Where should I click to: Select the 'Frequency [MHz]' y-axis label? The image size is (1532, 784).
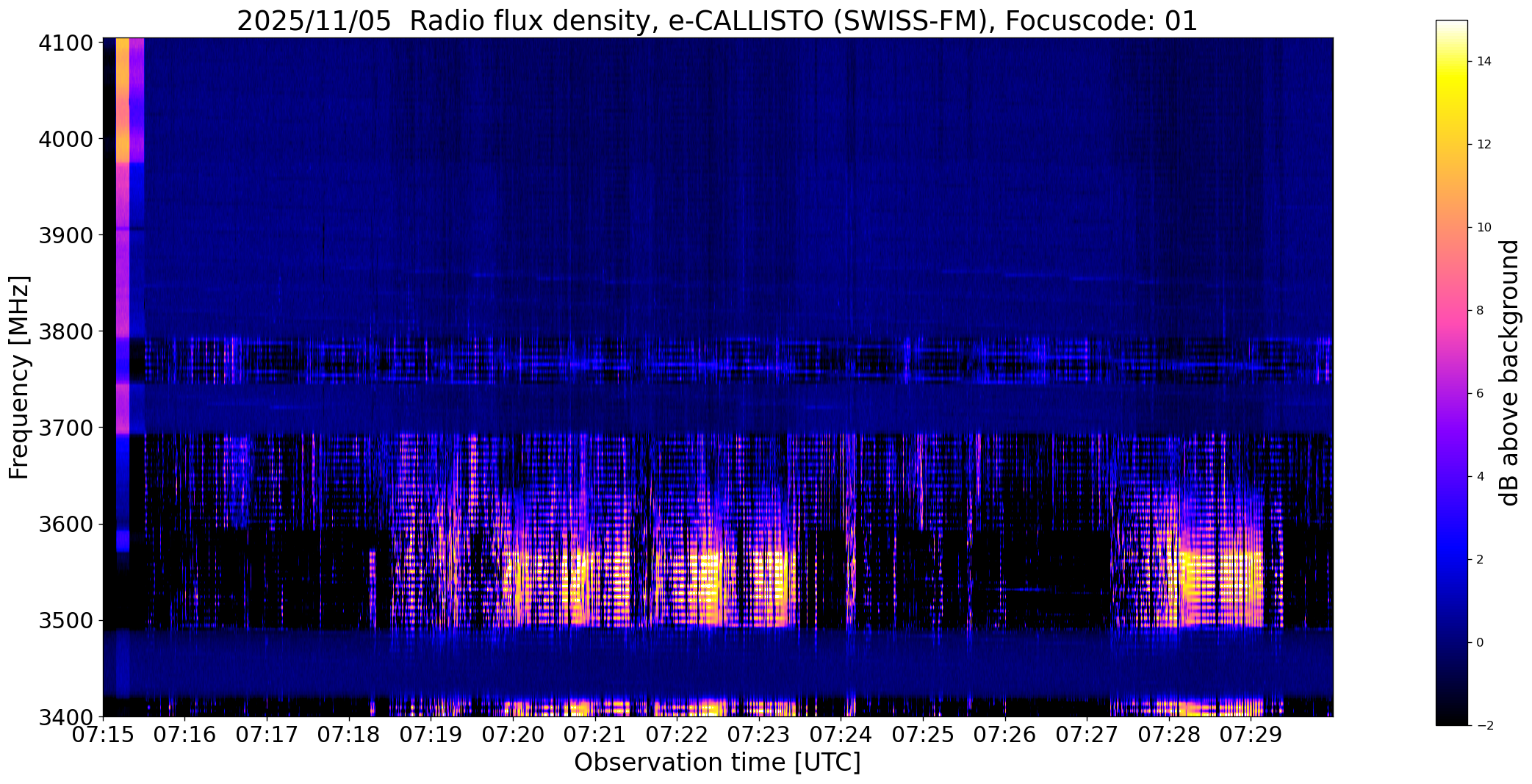tap(19, 377)
